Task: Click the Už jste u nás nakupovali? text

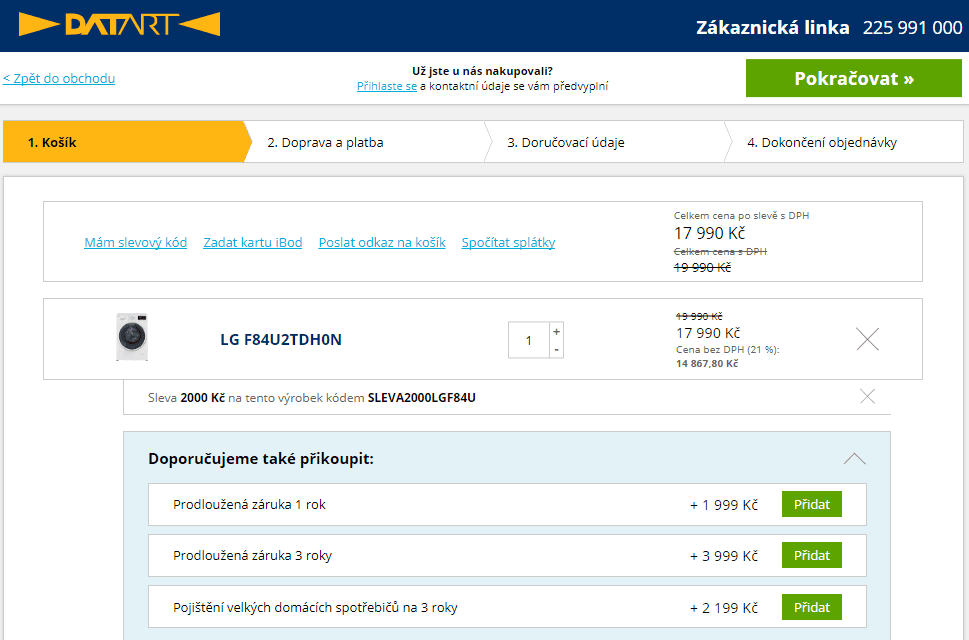Action: click(x=483, y=71)
